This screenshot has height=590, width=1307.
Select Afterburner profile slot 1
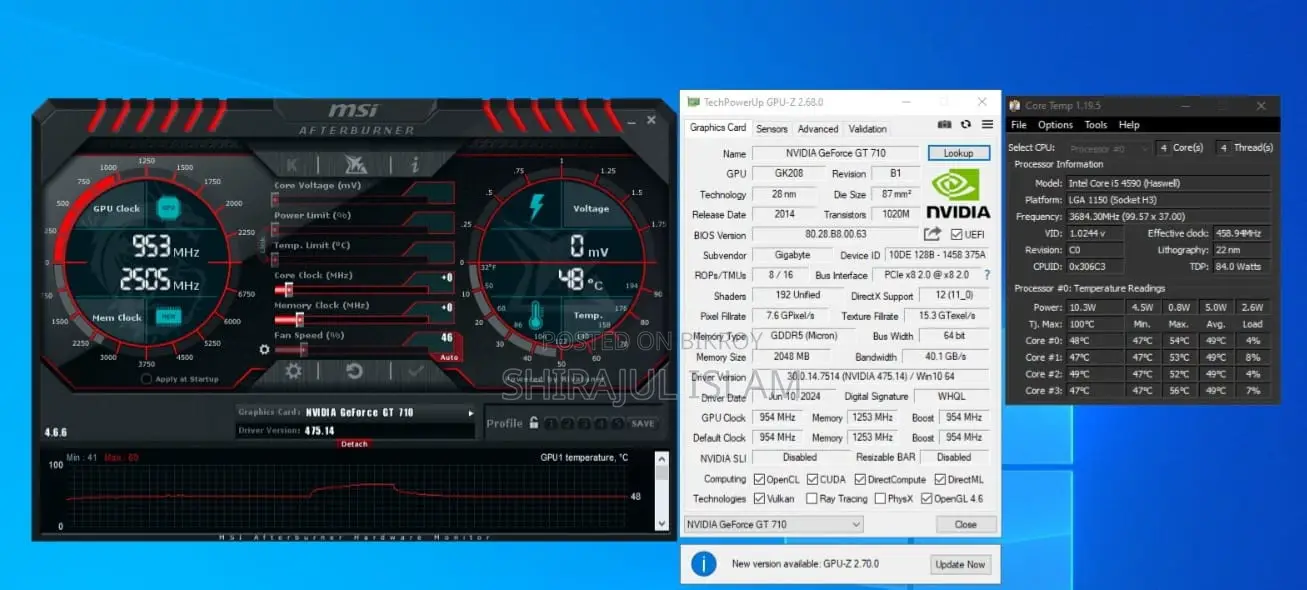coord(552,423)
